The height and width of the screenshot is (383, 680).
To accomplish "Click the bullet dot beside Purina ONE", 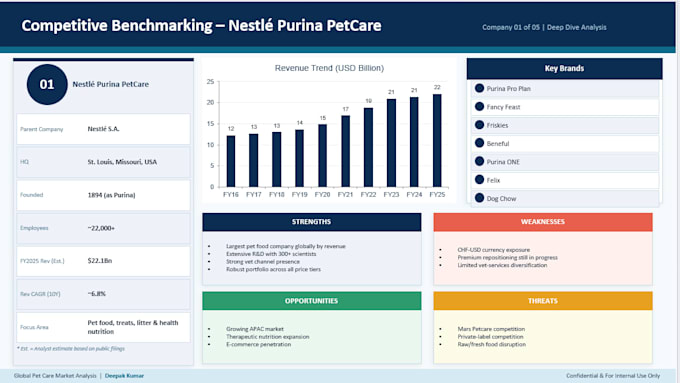I will tap(479, 161).
